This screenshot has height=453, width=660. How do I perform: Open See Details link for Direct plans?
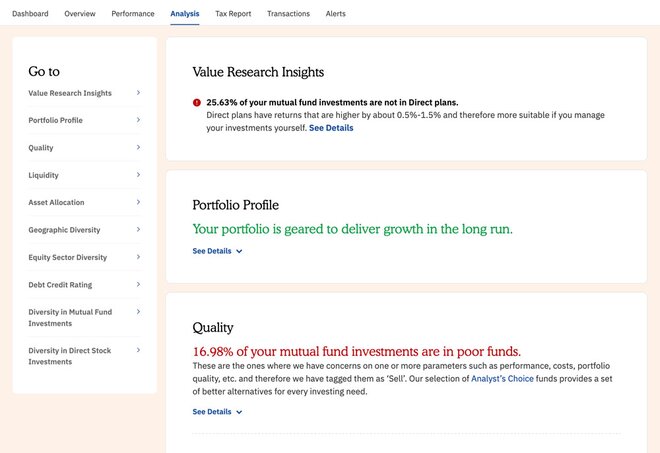[x=331, y=128]
